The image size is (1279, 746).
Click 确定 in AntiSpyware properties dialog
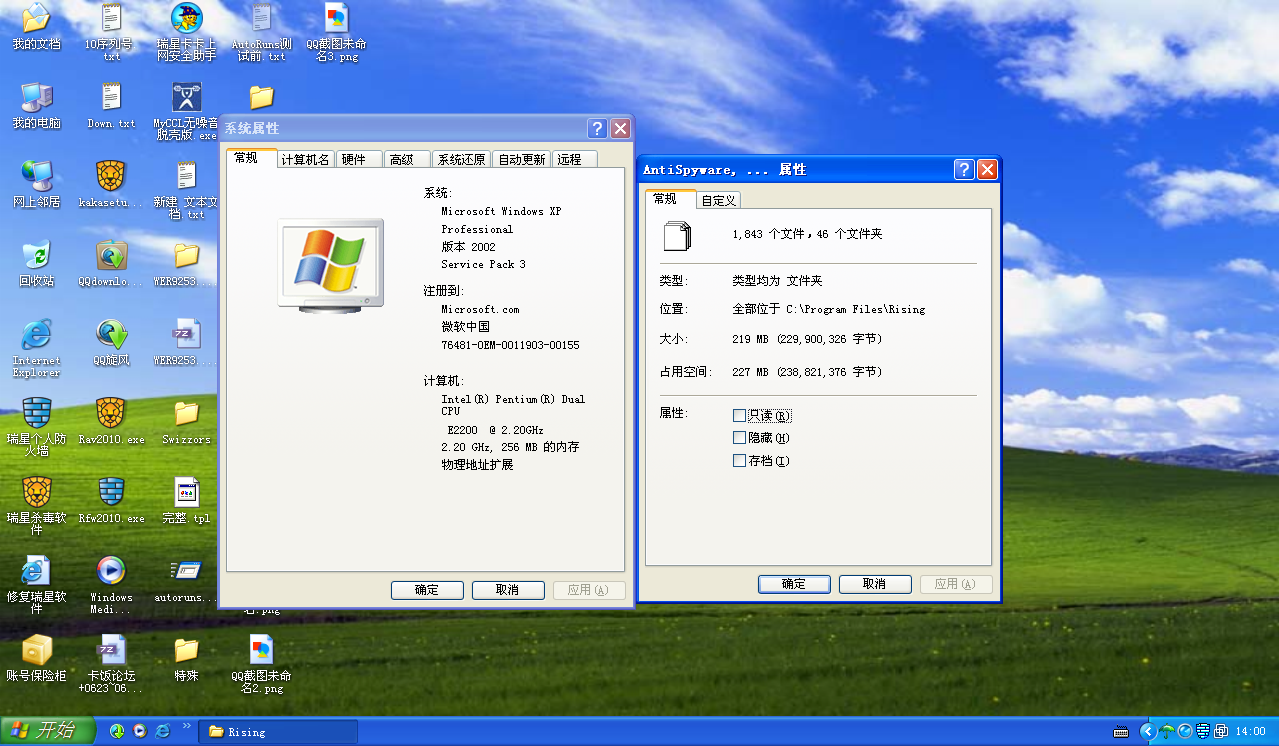(794, 584)
